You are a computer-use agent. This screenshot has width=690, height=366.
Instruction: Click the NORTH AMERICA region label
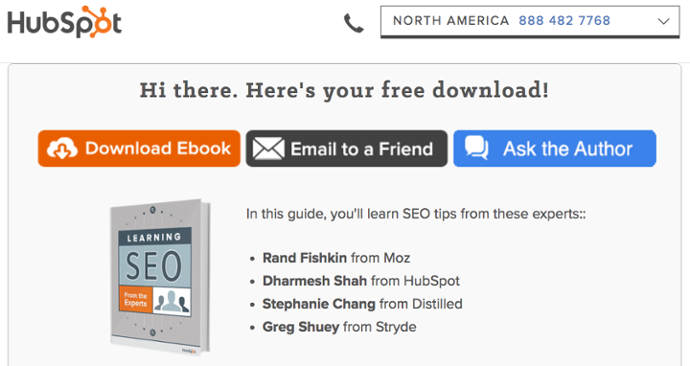[451, 21]
